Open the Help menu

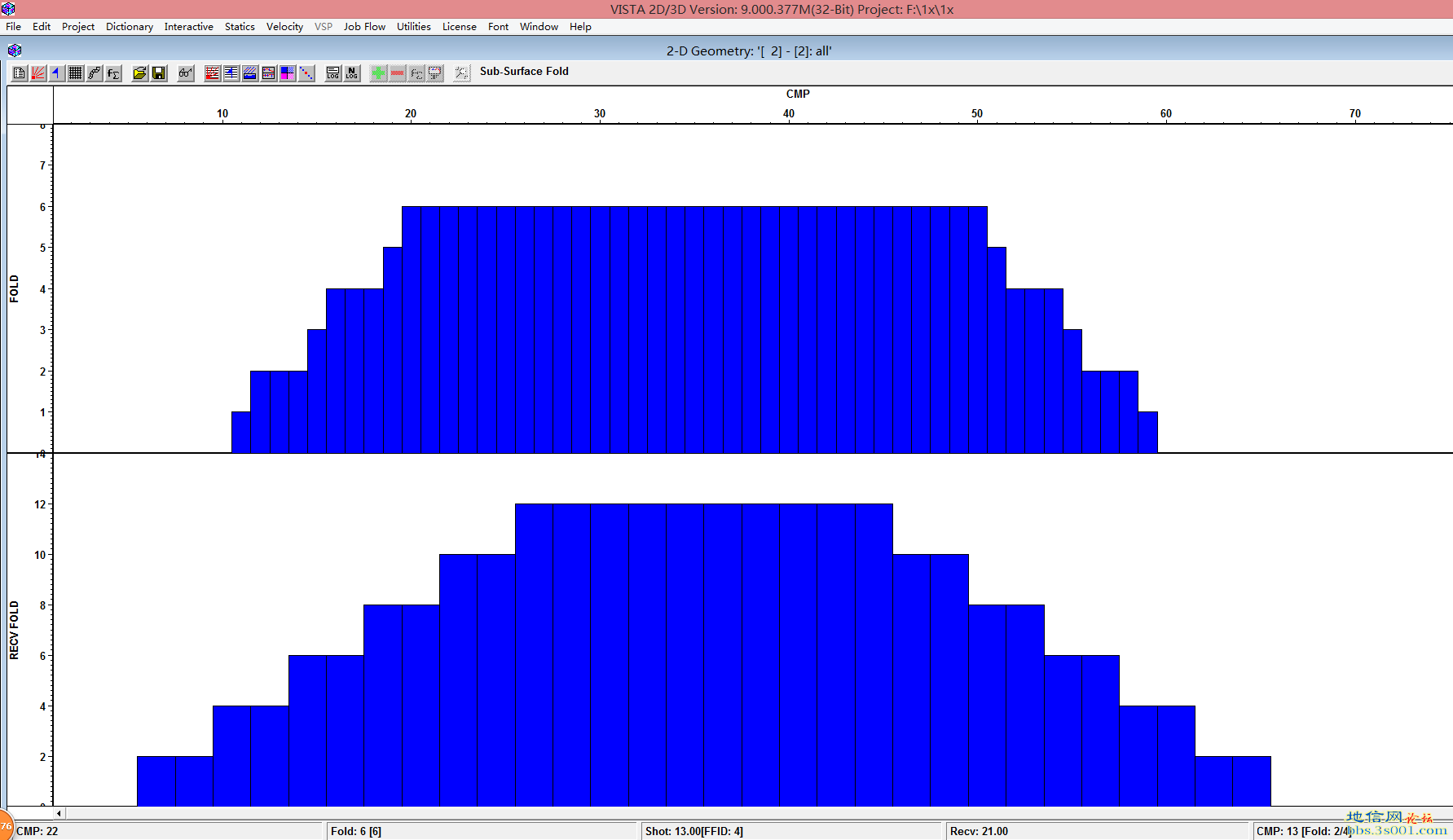tap(581, 27)
